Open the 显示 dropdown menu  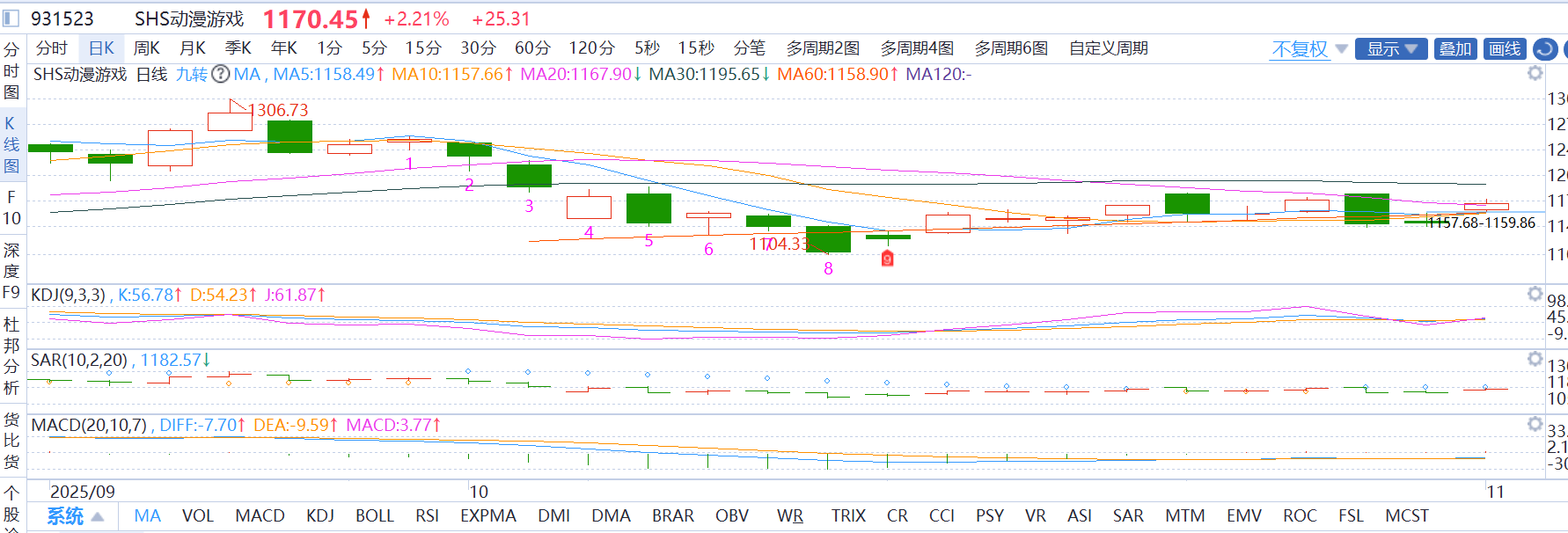[x=1392, y=49]
